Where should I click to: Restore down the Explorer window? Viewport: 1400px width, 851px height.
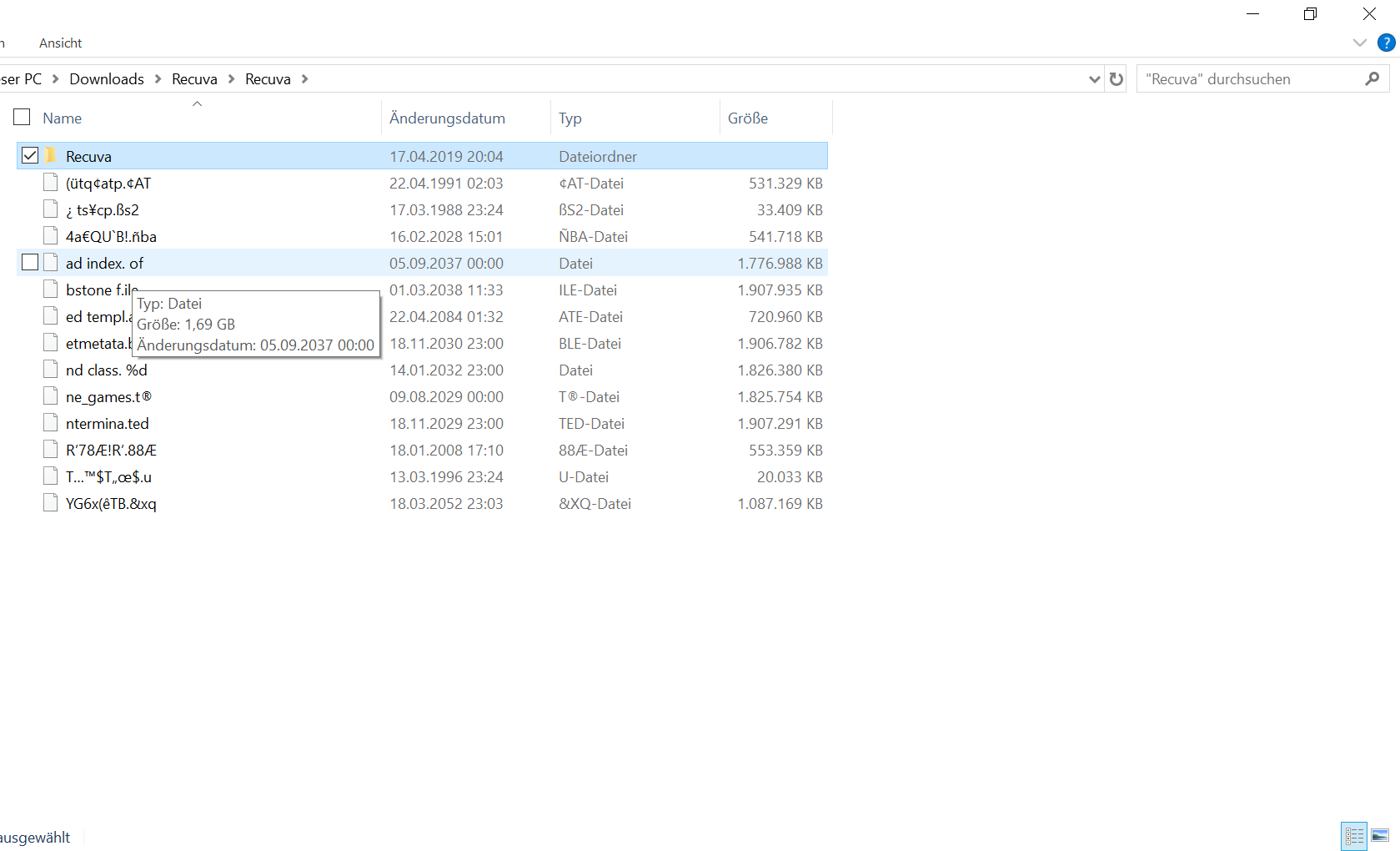(x=1310, y=14)
